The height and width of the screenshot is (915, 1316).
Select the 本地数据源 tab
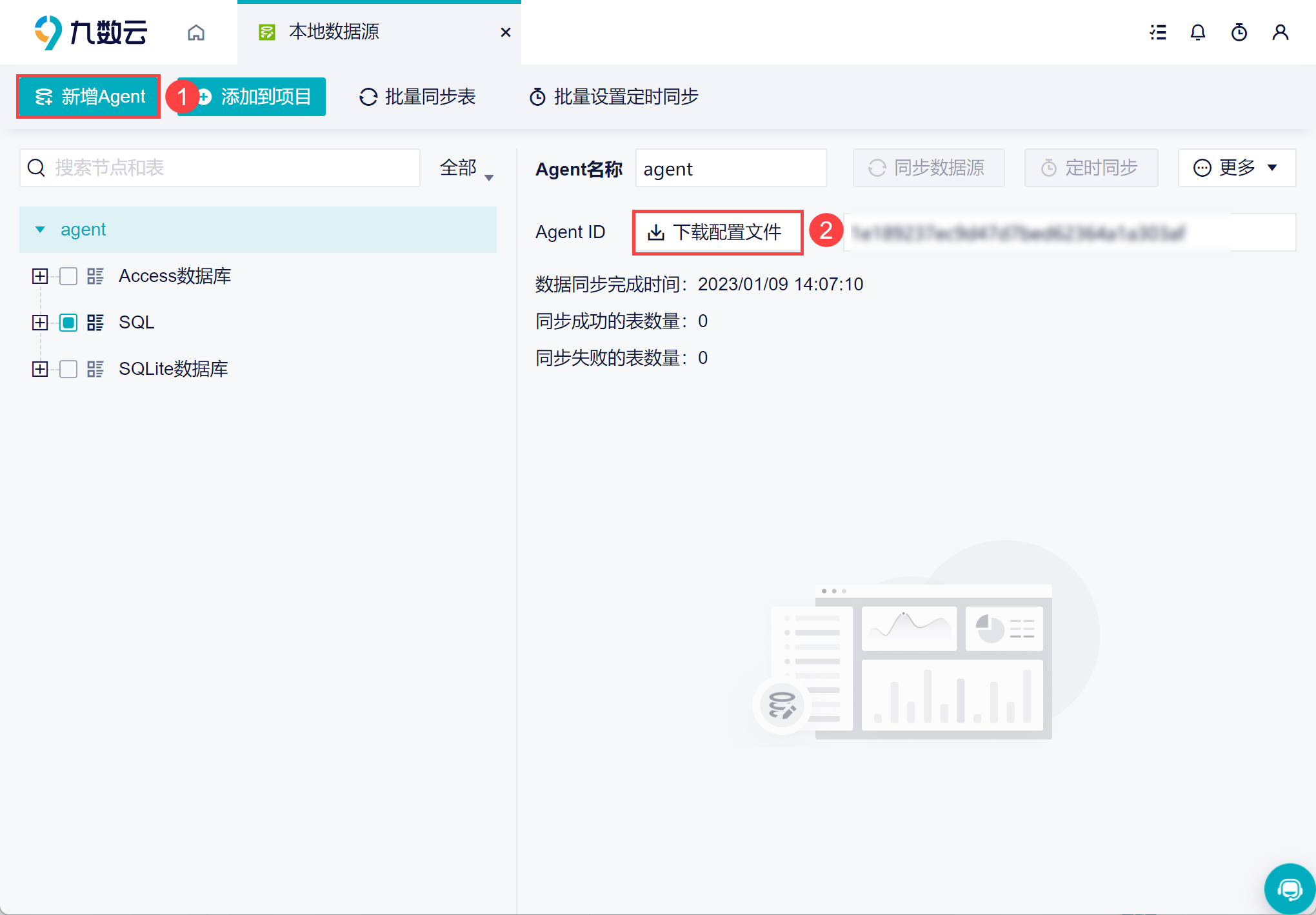pyautogui.click(x=334, y=32)
